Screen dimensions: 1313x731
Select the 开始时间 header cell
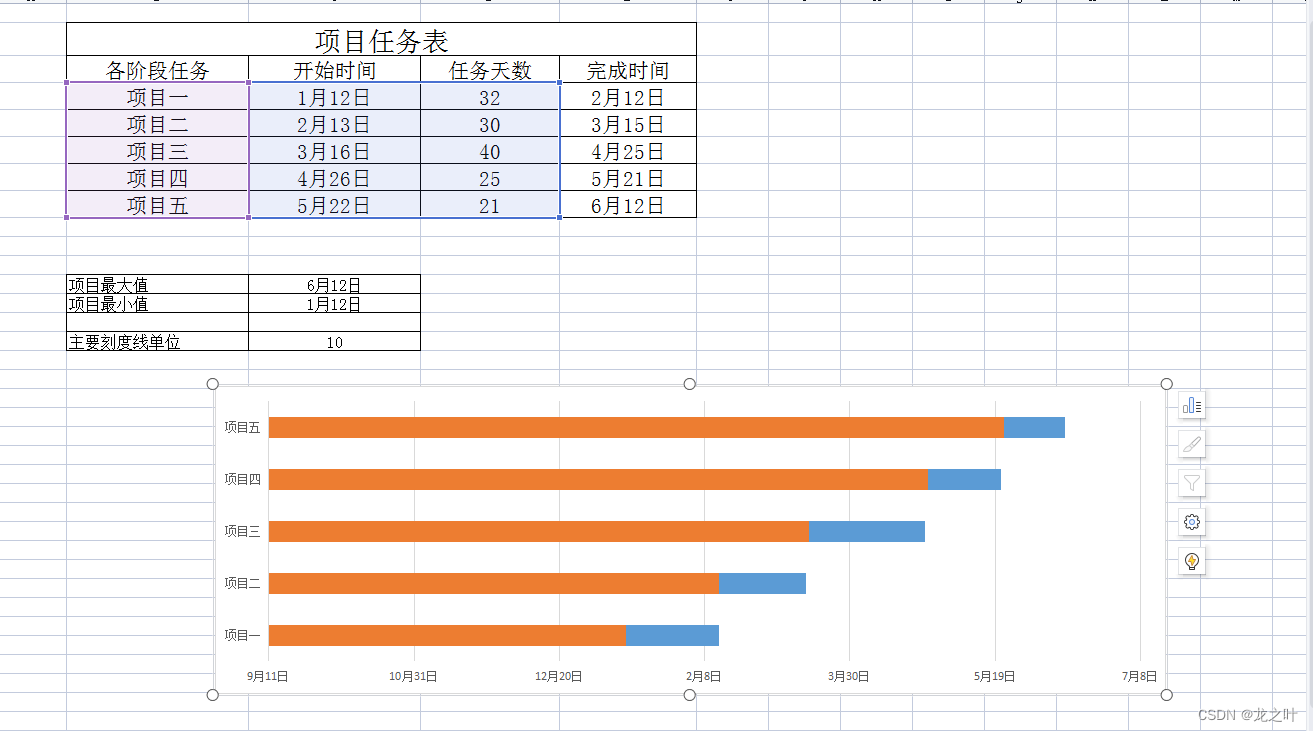click(x=335, y=70)
